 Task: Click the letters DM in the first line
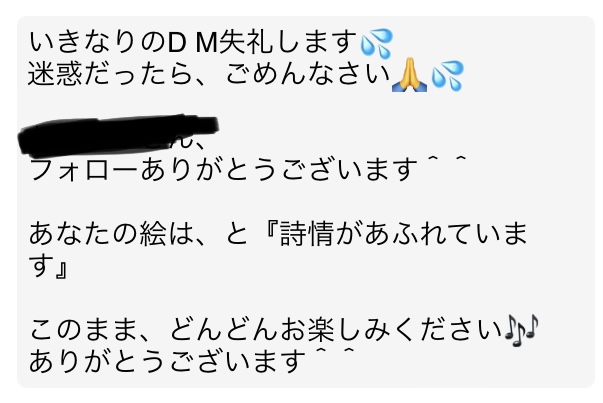point(193,42)
